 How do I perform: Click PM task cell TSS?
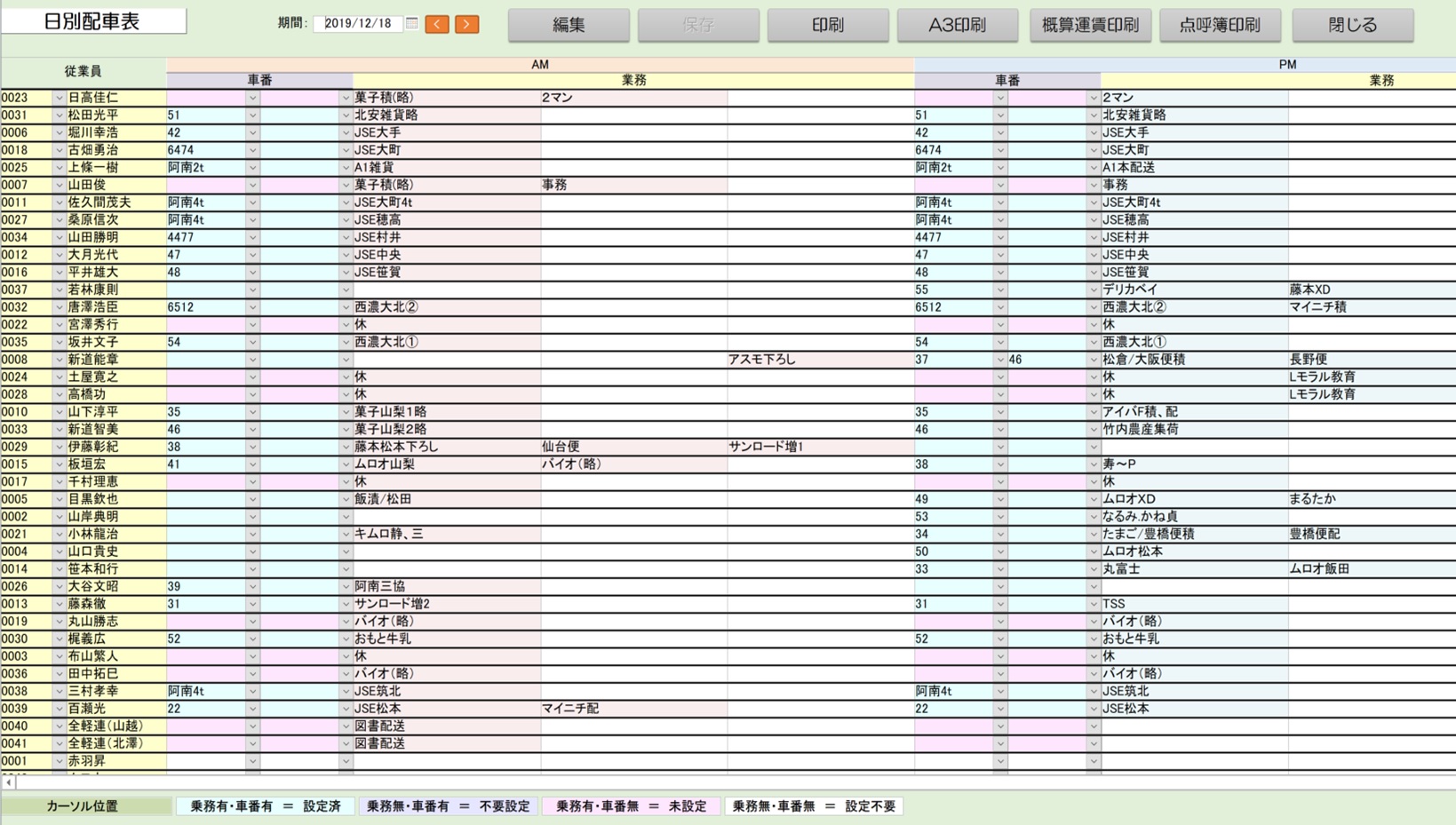1194,604
